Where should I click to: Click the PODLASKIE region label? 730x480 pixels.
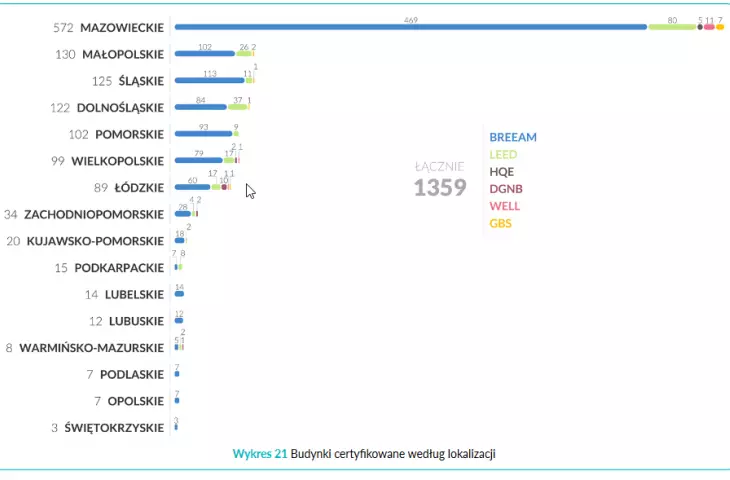[132, 375]
